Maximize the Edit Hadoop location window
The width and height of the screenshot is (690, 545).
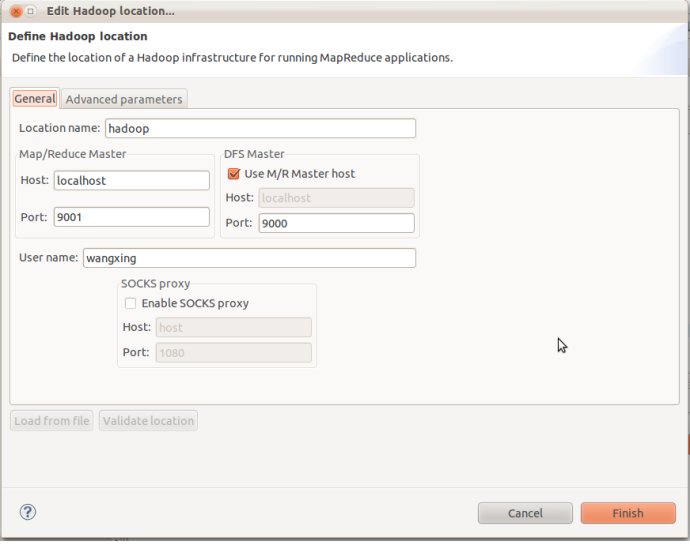coord(30,11)
